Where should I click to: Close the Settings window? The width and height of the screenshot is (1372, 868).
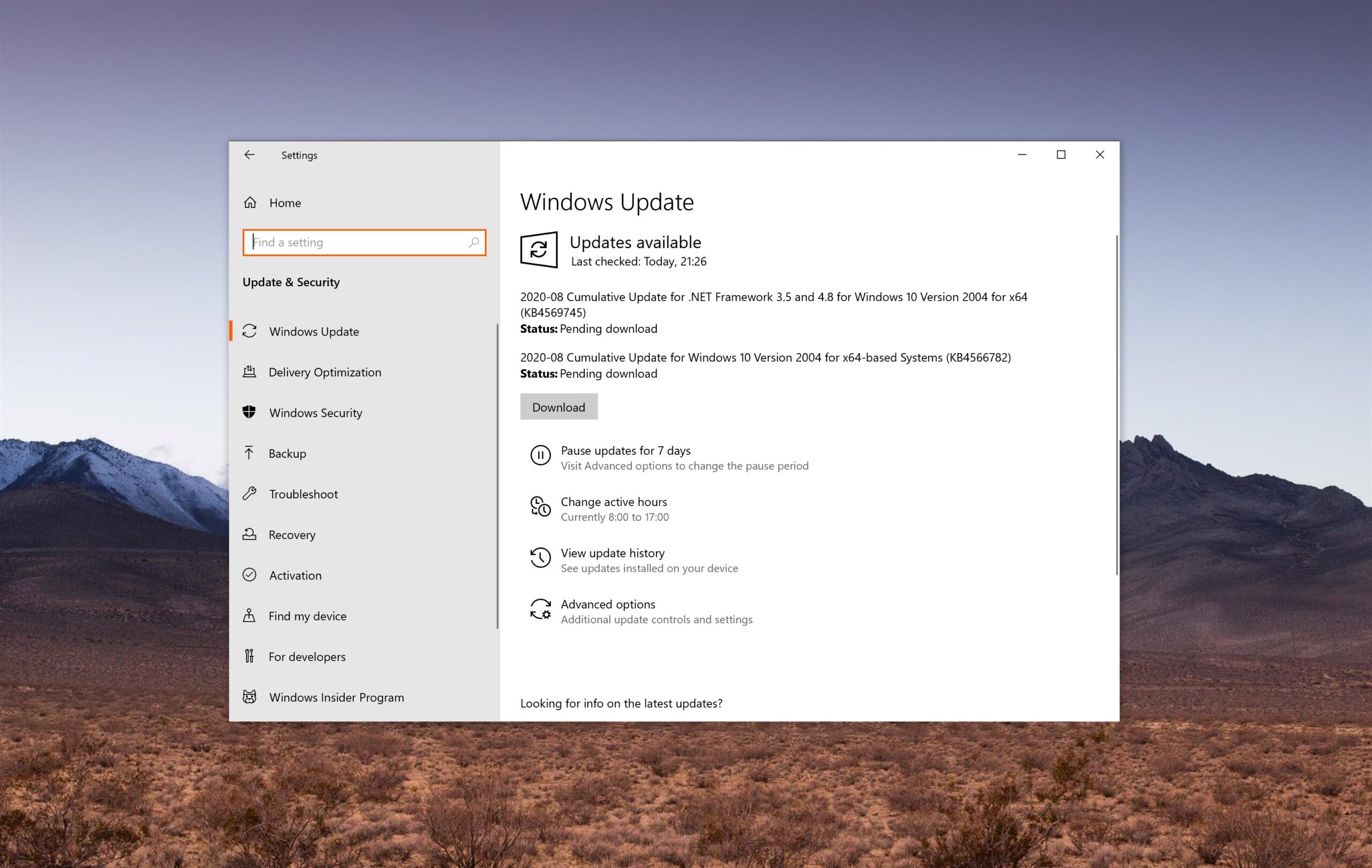(1100, 155)
